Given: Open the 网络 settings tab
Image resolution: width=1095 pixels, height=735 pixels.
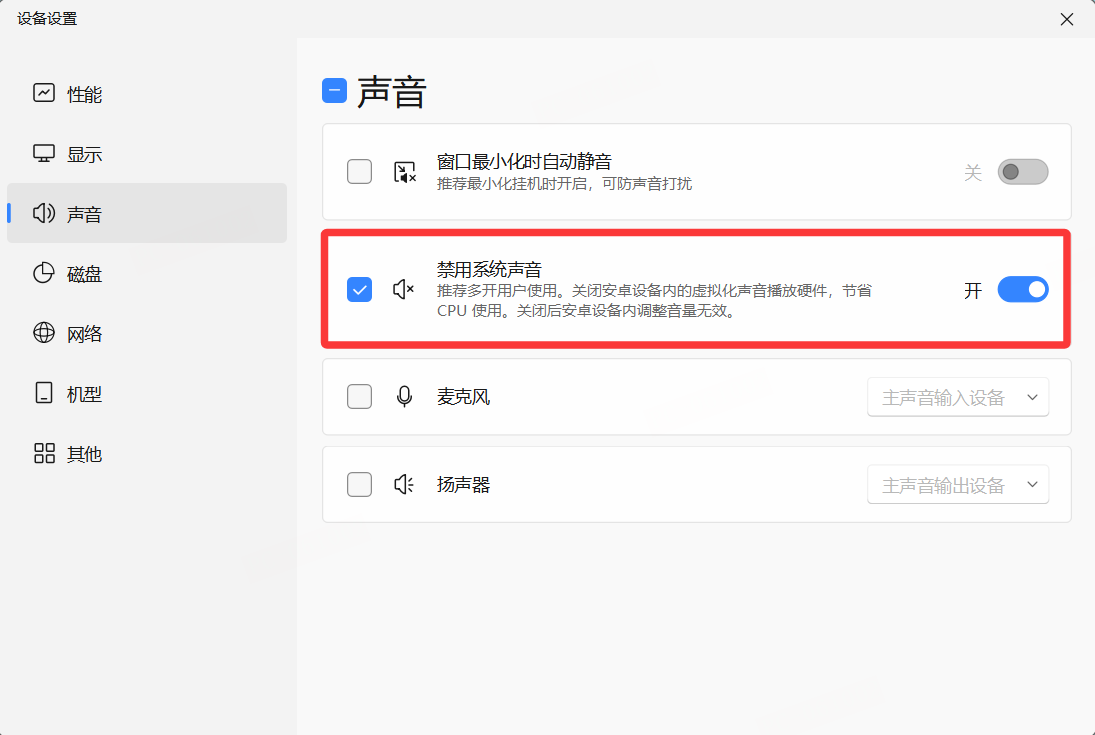Looking at the screenshot, I should click(85, 334).
